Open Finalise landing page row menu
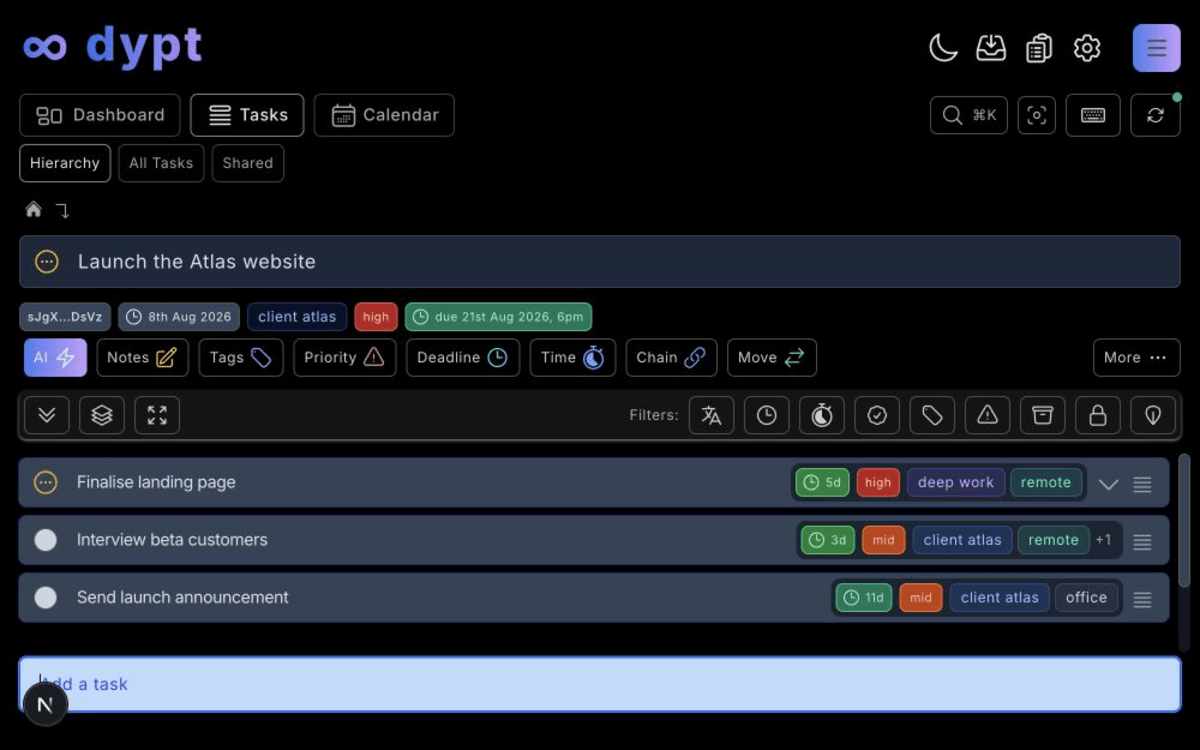 (1142, 484)
